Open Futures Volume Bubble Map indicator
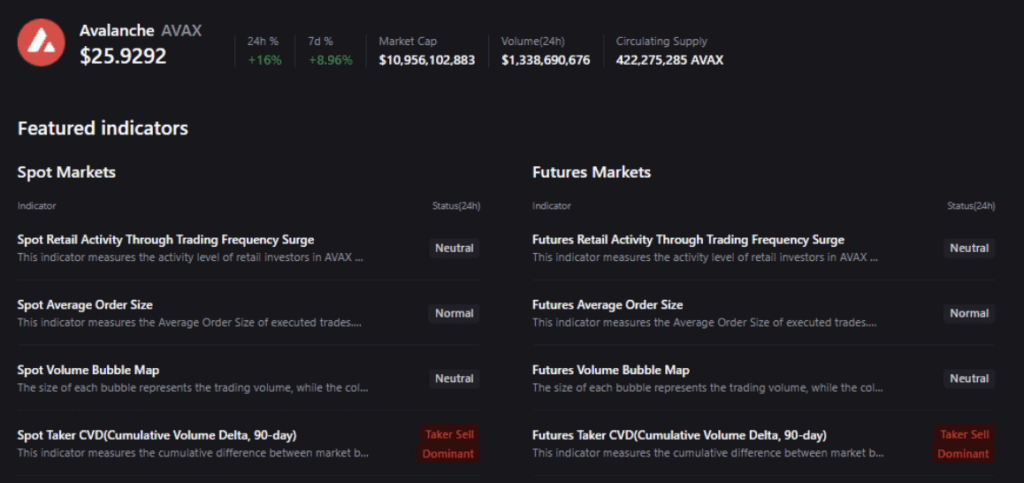1024x483 pixels. [x=611, y=370]
